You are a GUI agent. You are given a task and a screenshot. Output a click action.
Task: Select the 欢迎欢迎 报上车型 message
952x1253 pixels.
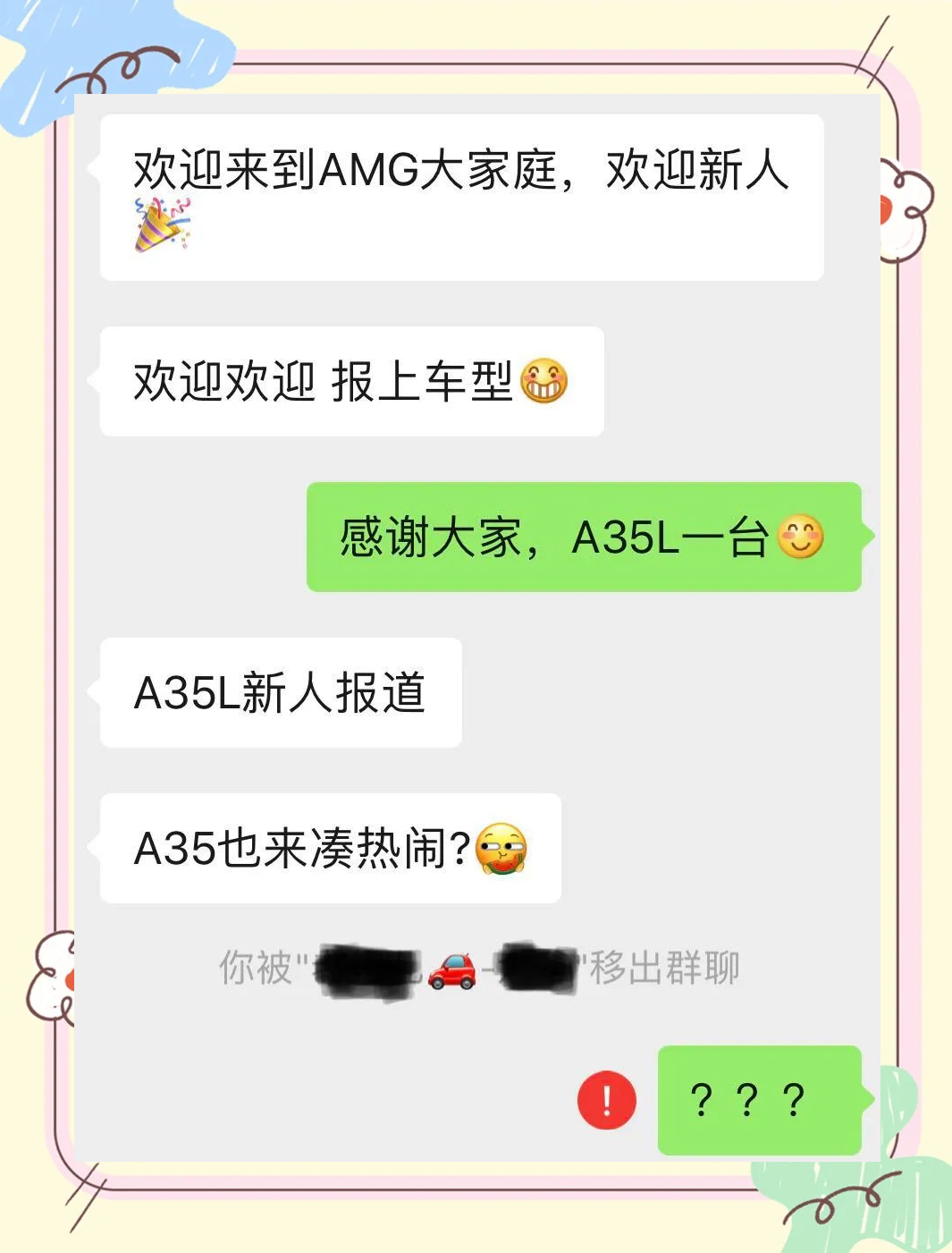click(352, 381)
